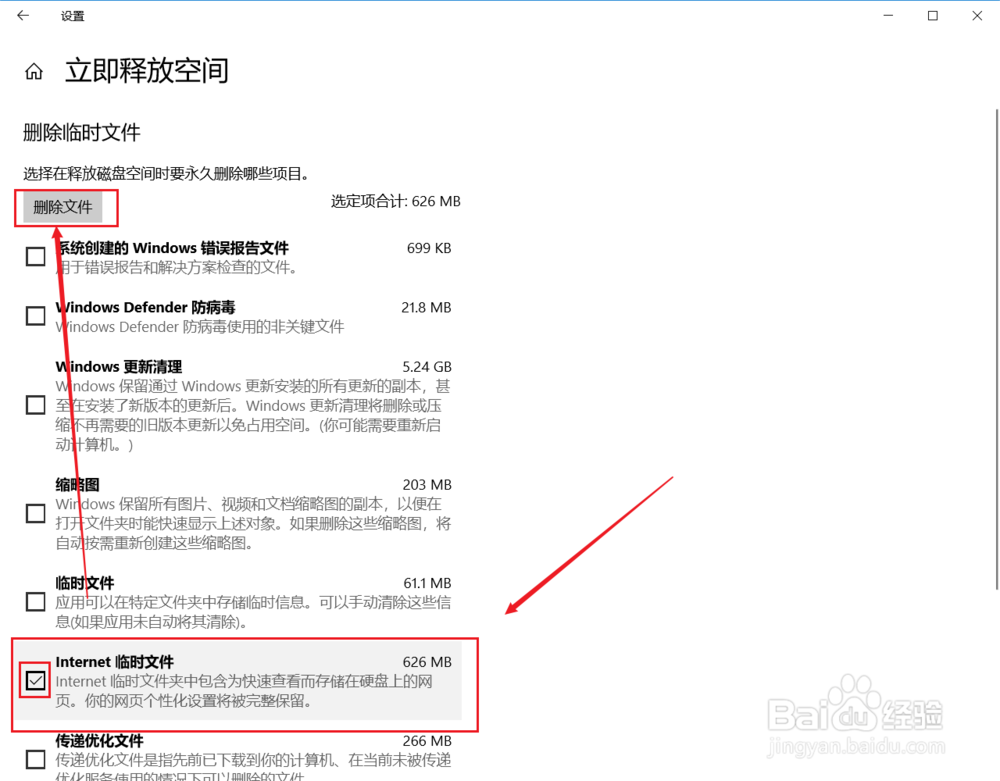Select the 临时文件 checkbox
This screenshot has width=1000, height=781.
(36, 601)
